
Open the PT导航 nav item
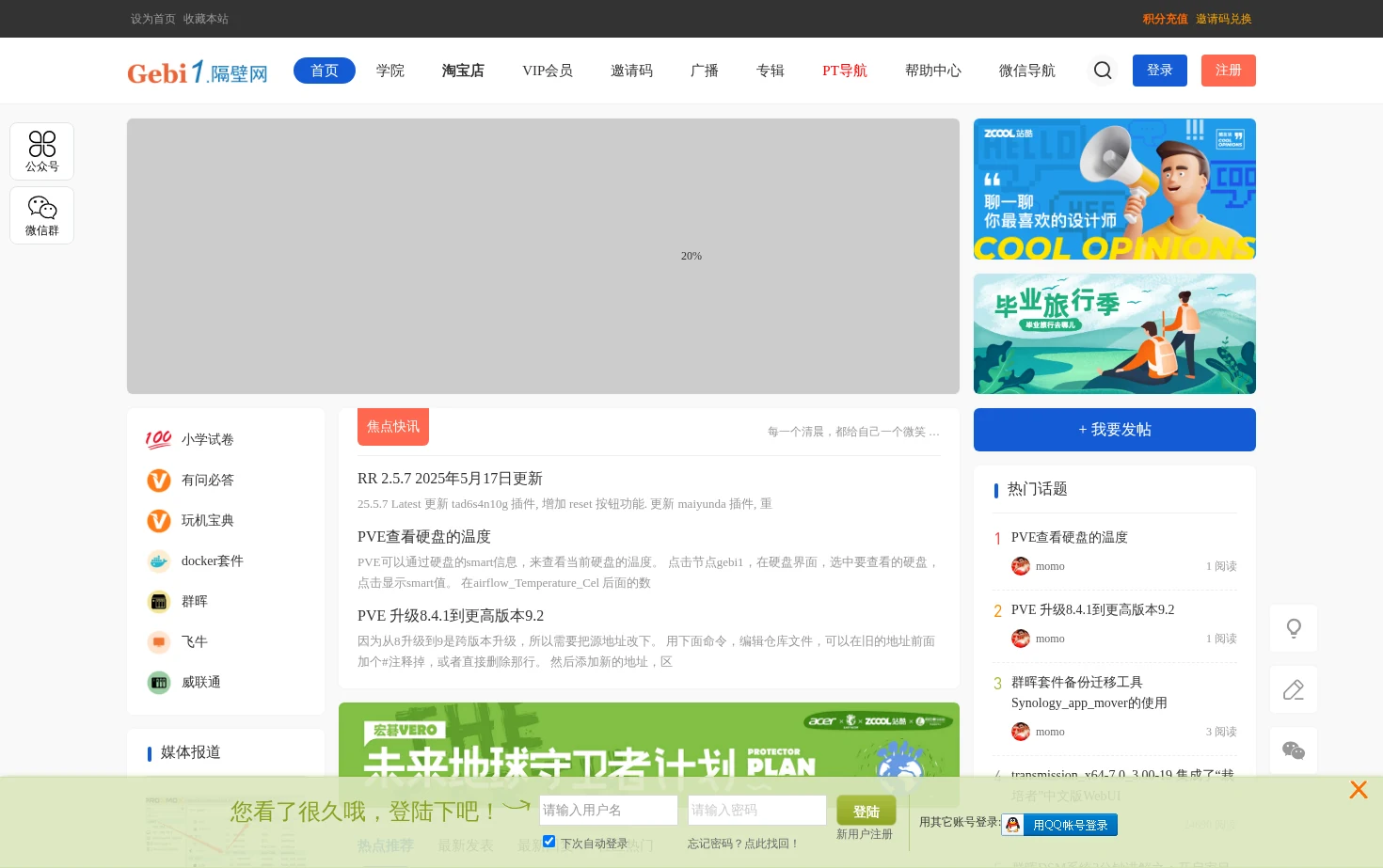click(845, 71)
